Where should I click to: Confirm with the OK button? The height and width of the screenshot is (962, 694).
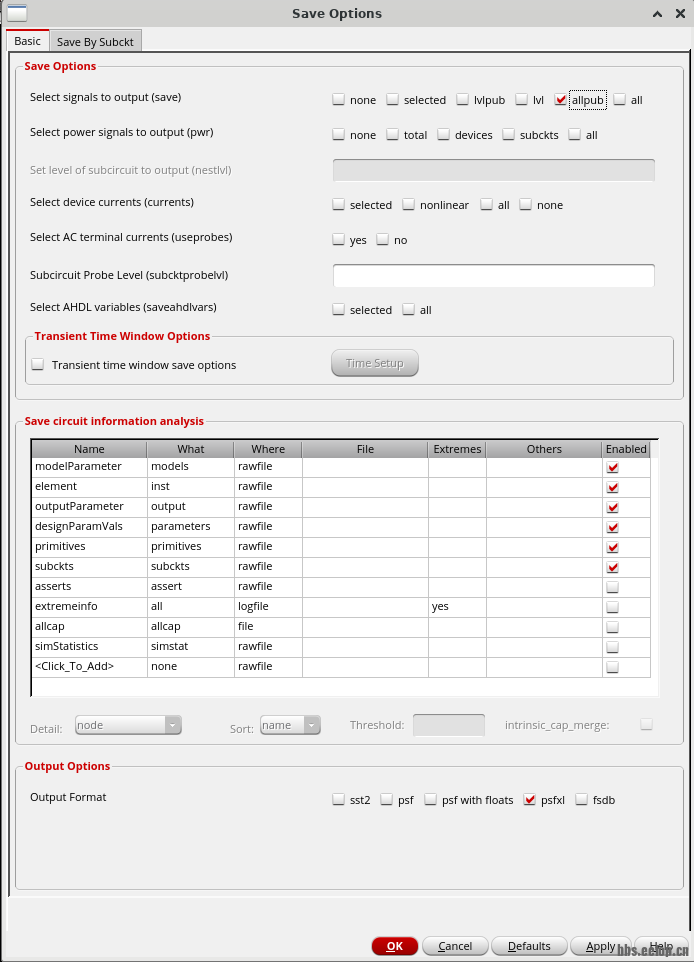pyautogui.click(x=395, y=946)
